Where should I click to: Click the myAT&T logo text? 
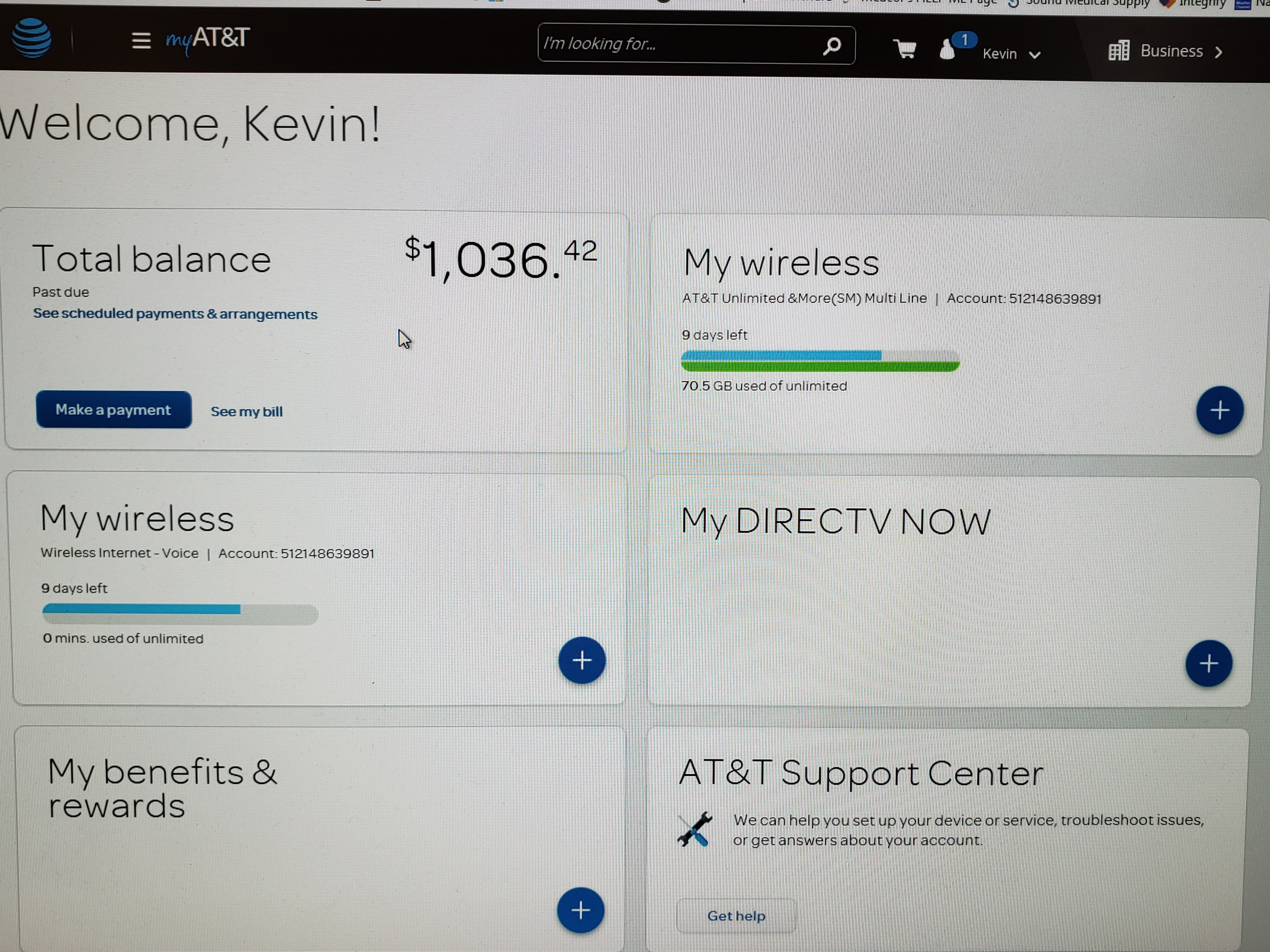(x=207, y=40)
